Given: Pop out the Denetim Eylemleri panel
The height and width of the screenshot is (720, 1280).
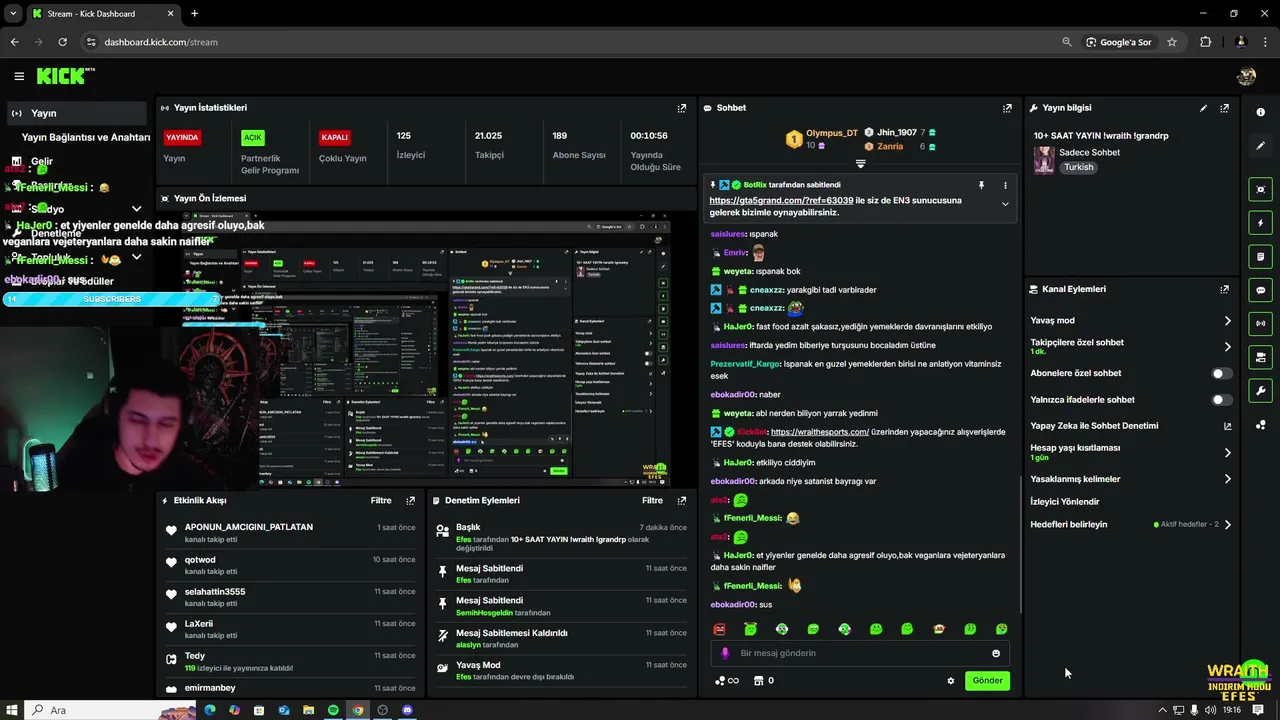Looking at the screenshot, I should [x=682, y=500].
